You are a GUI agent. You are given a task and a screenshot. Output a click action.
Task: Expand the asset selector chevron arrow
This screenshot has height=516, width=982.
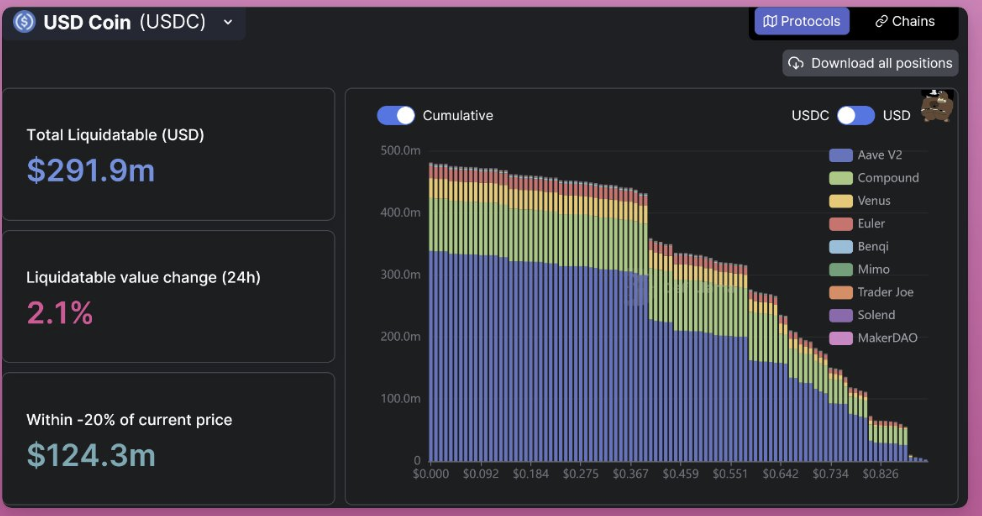[x=228, y=23]
